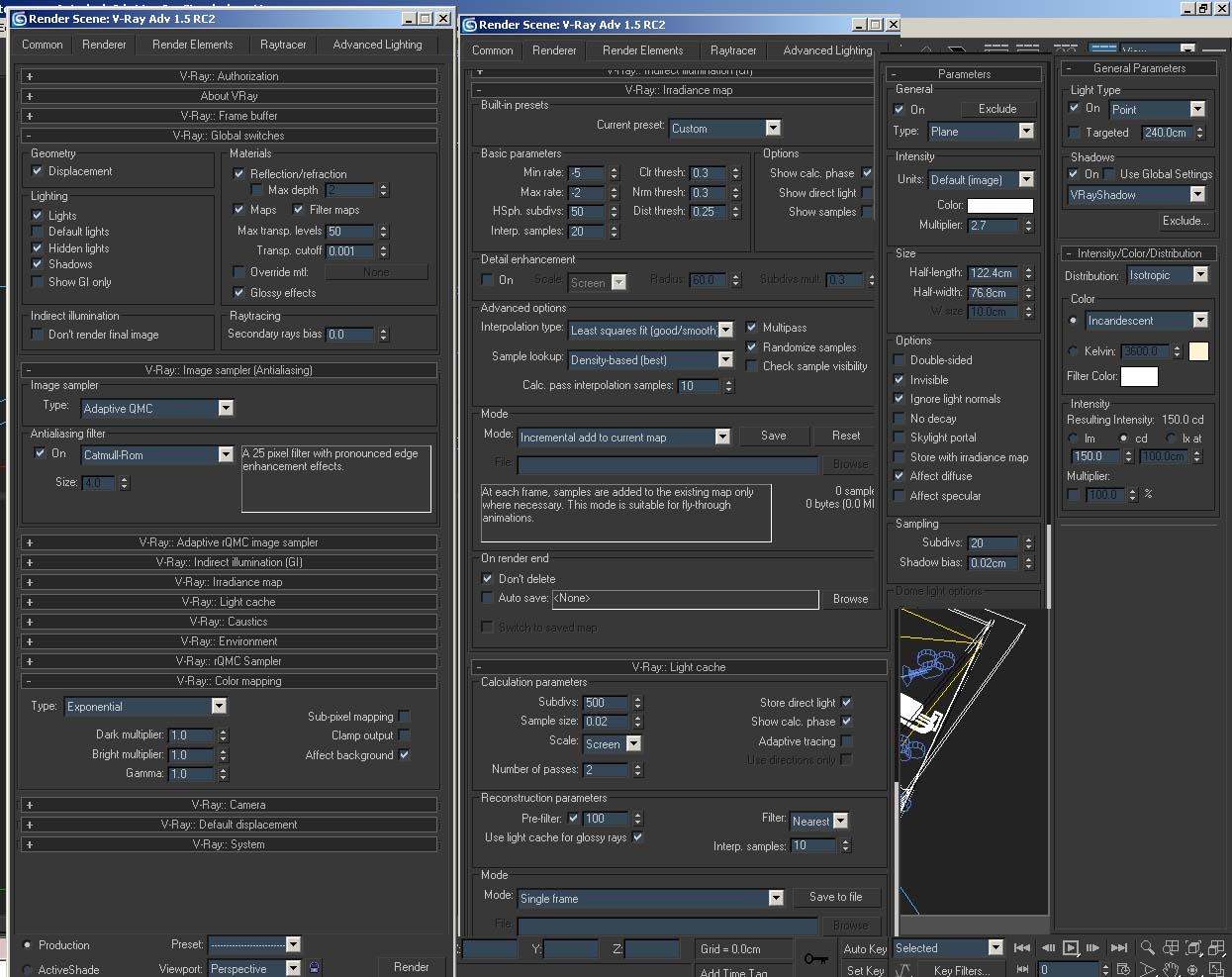Screen dimensions: 1232x977
Task: Enable Check sample visibility option
Action: [751, 366]
